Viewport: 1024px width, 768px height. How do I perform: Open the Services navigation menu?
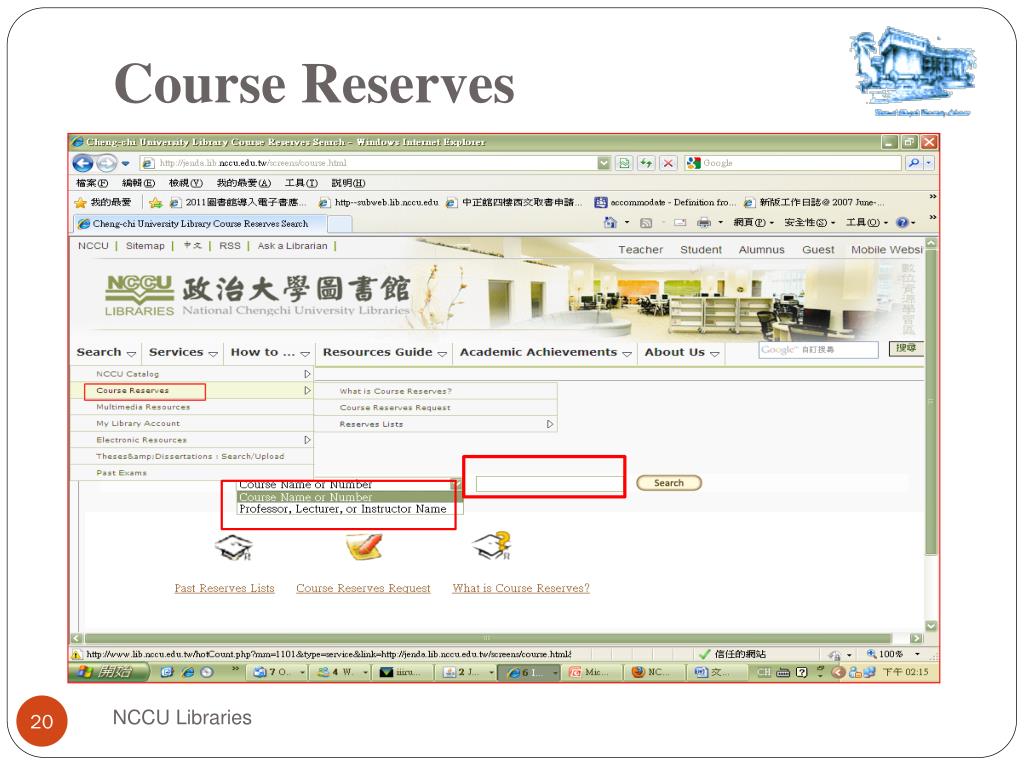point(183,352)
